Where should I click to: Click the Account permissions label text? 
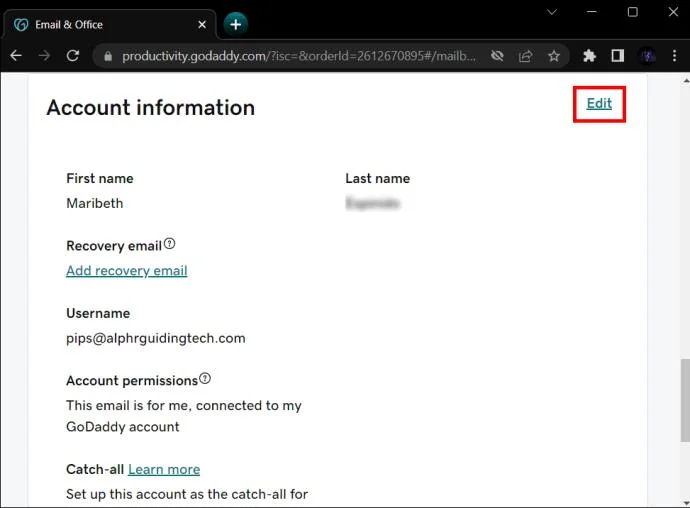[132, 381]
